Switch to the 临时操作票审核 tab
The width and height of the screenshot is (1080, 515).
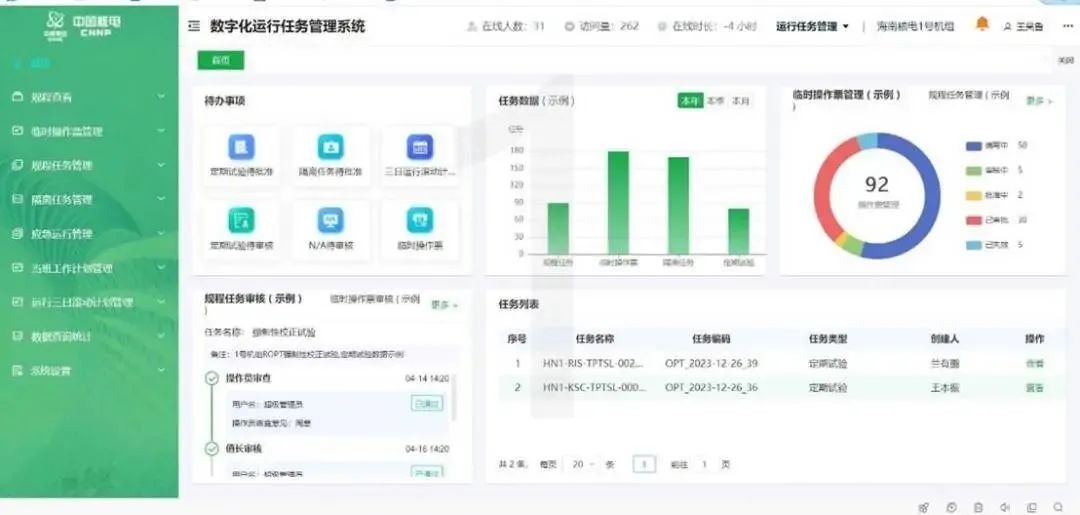coord(374,299)
